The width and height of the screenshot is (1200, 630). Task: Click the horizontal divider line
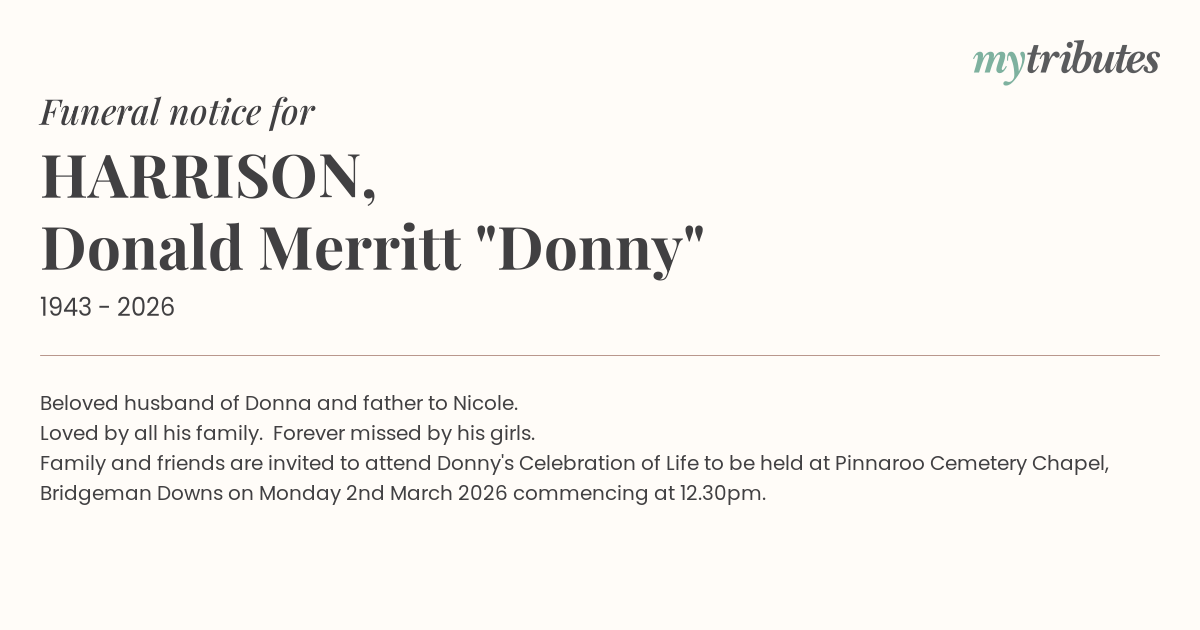[x=600, y=355]
